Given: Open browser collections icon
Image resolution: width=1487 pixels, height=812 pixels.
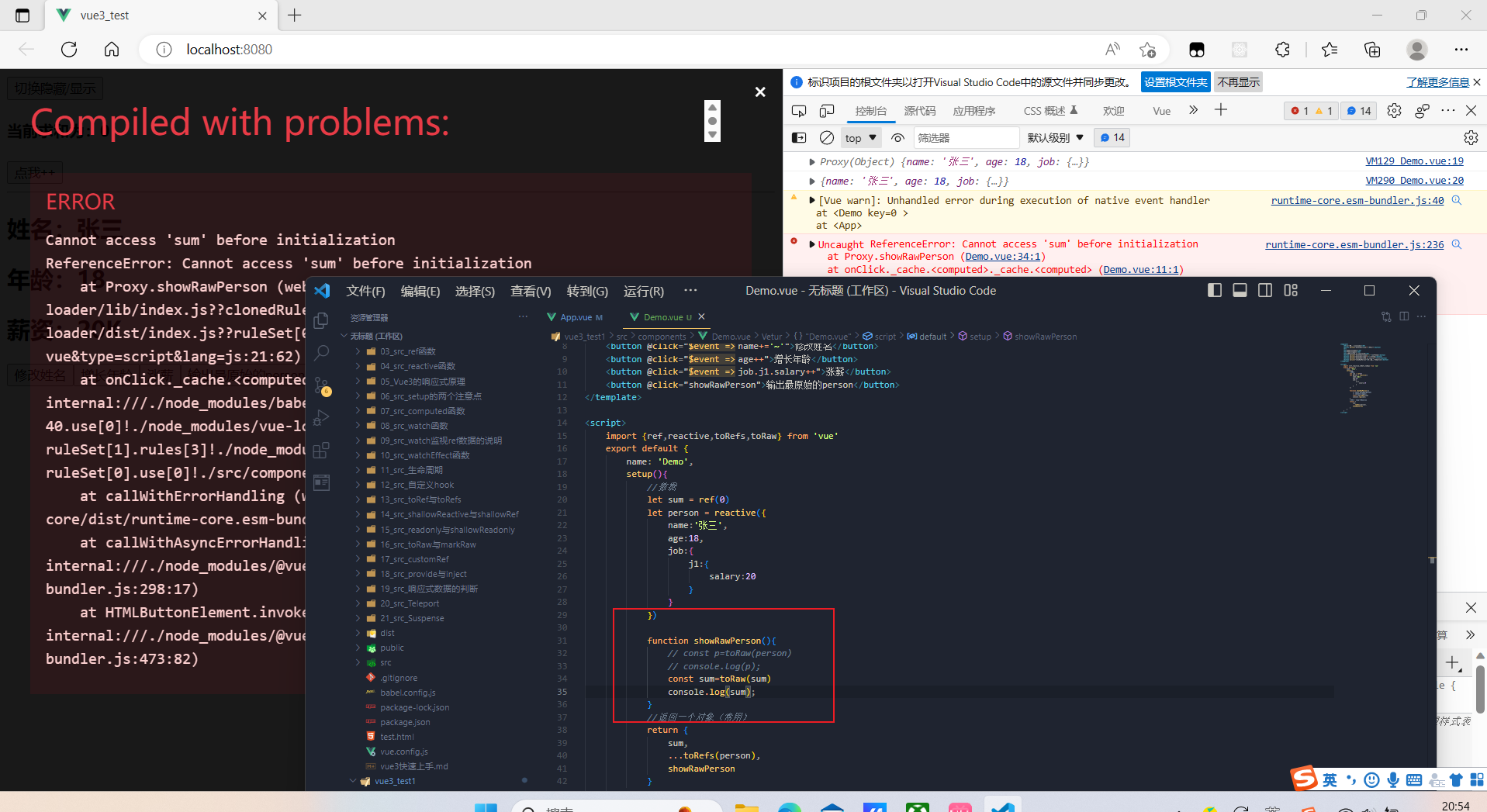Looking at the screenshot, I should pos(1372,50).
